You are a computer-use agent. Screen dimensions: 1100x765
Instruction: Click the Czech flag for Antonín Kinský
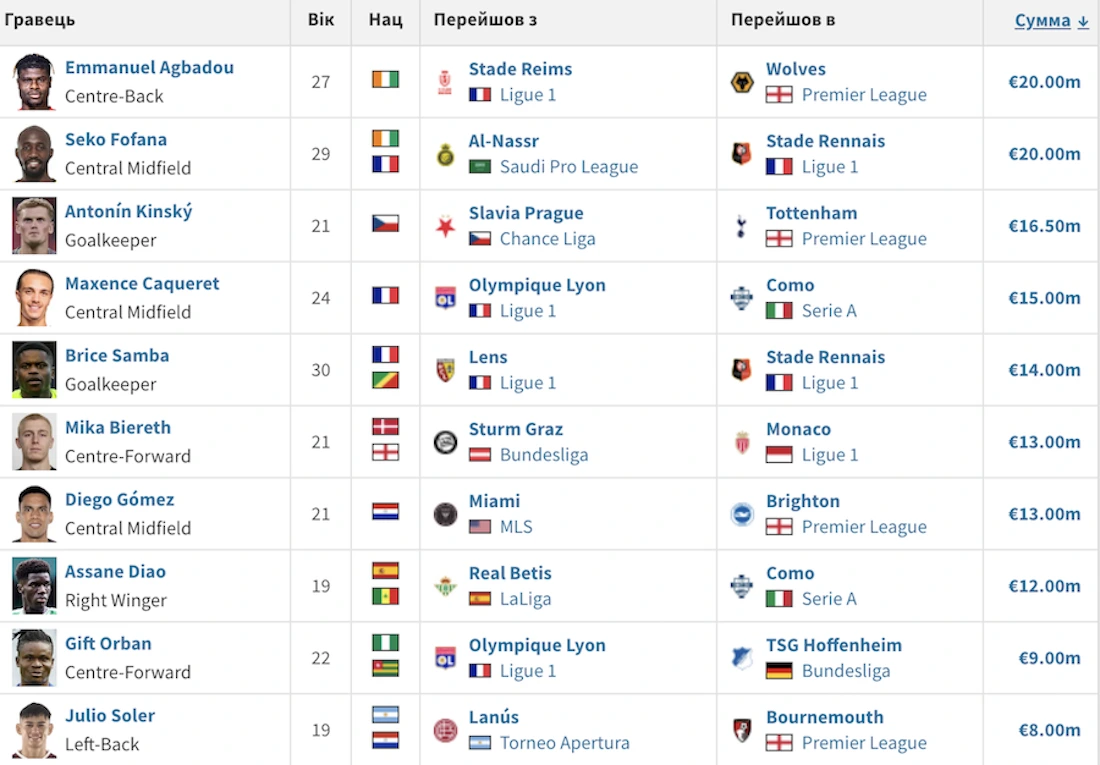pos(385,223)
